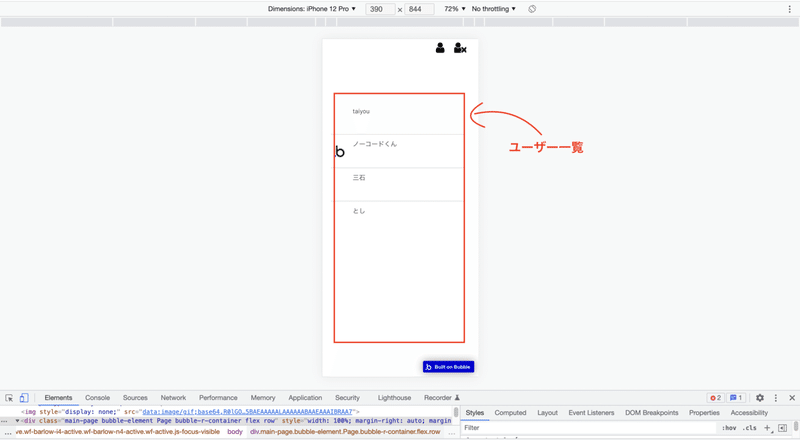Close the DevTools panel
Viewport: 800px width, 440px height.
[x=792, y=398]
